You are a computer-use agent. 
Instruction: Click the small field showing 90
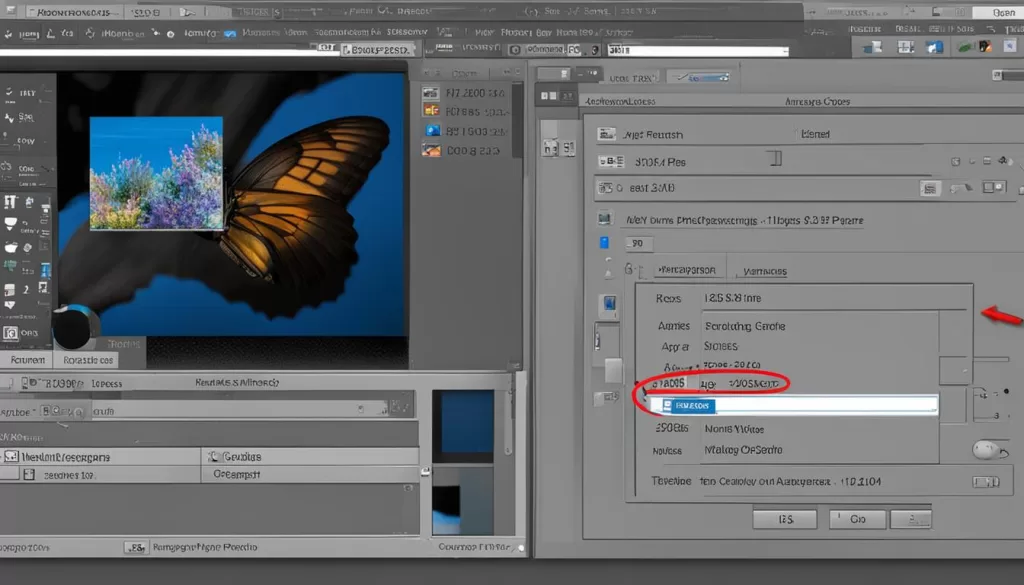639,244
